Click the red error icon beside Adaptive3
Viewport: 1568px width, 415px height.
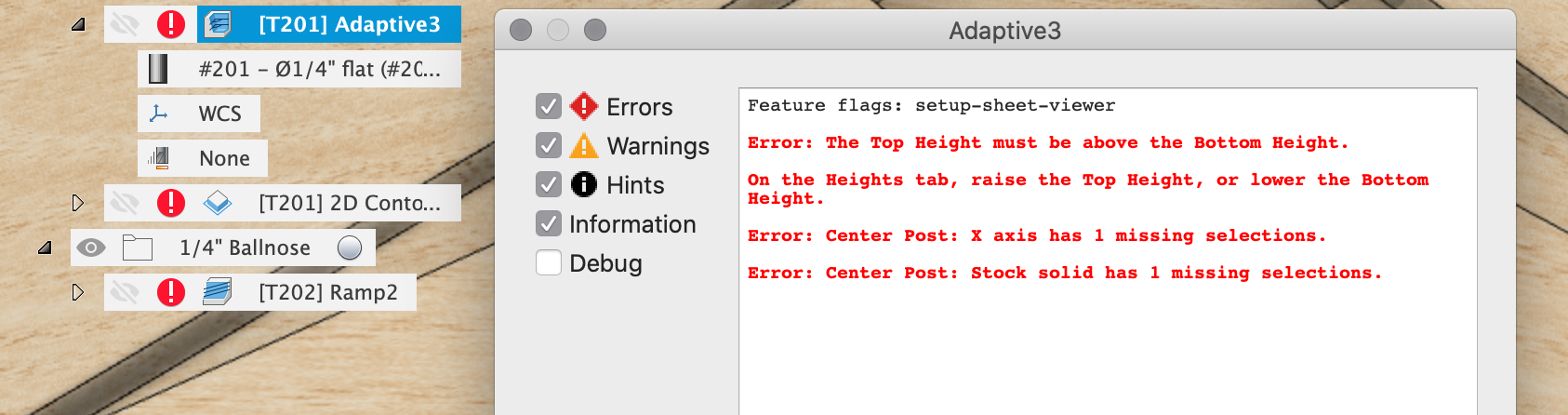tap(171, 24)
